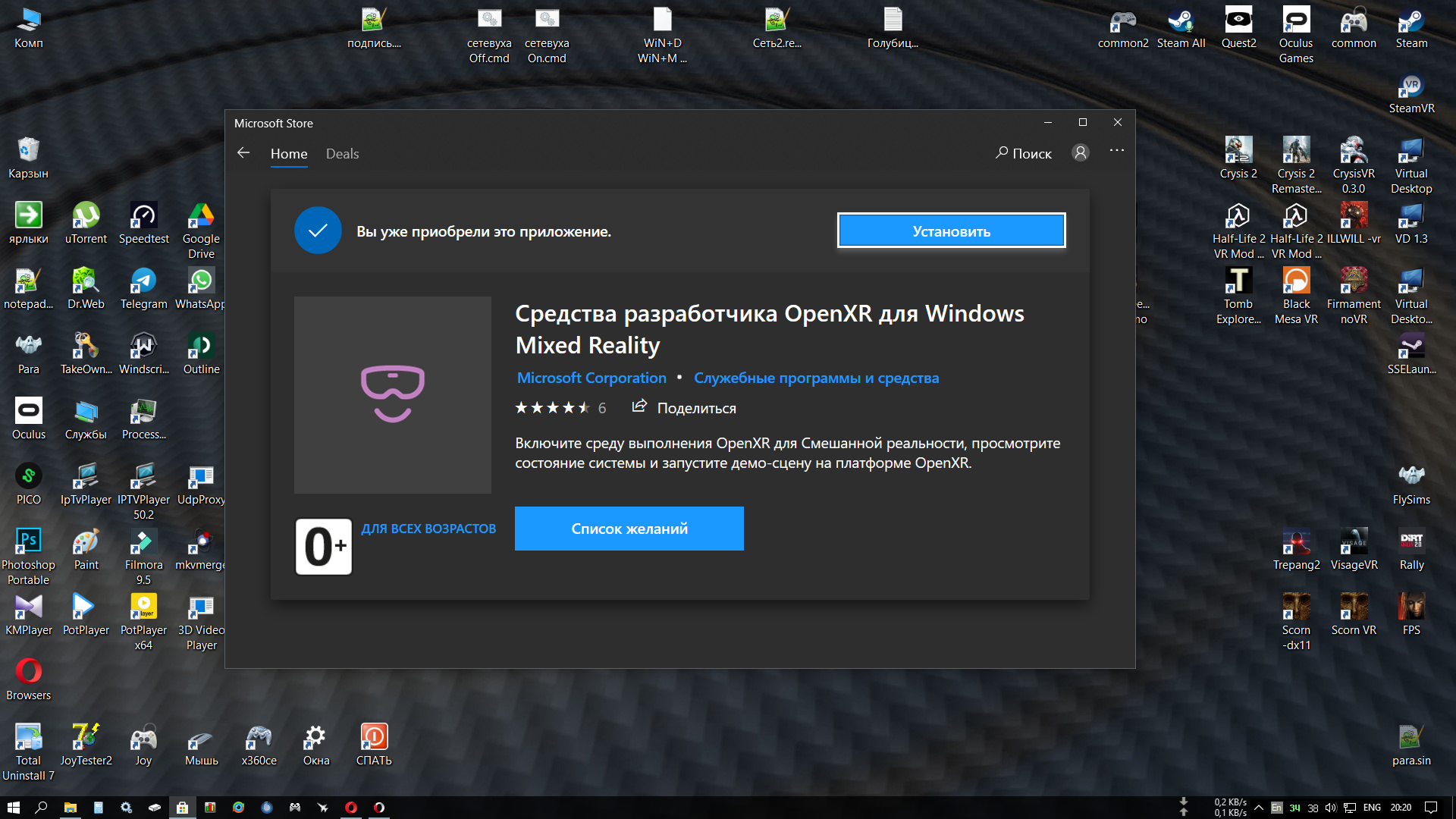Select the Telegram desktop shortcut

click(x=143, y=290)
